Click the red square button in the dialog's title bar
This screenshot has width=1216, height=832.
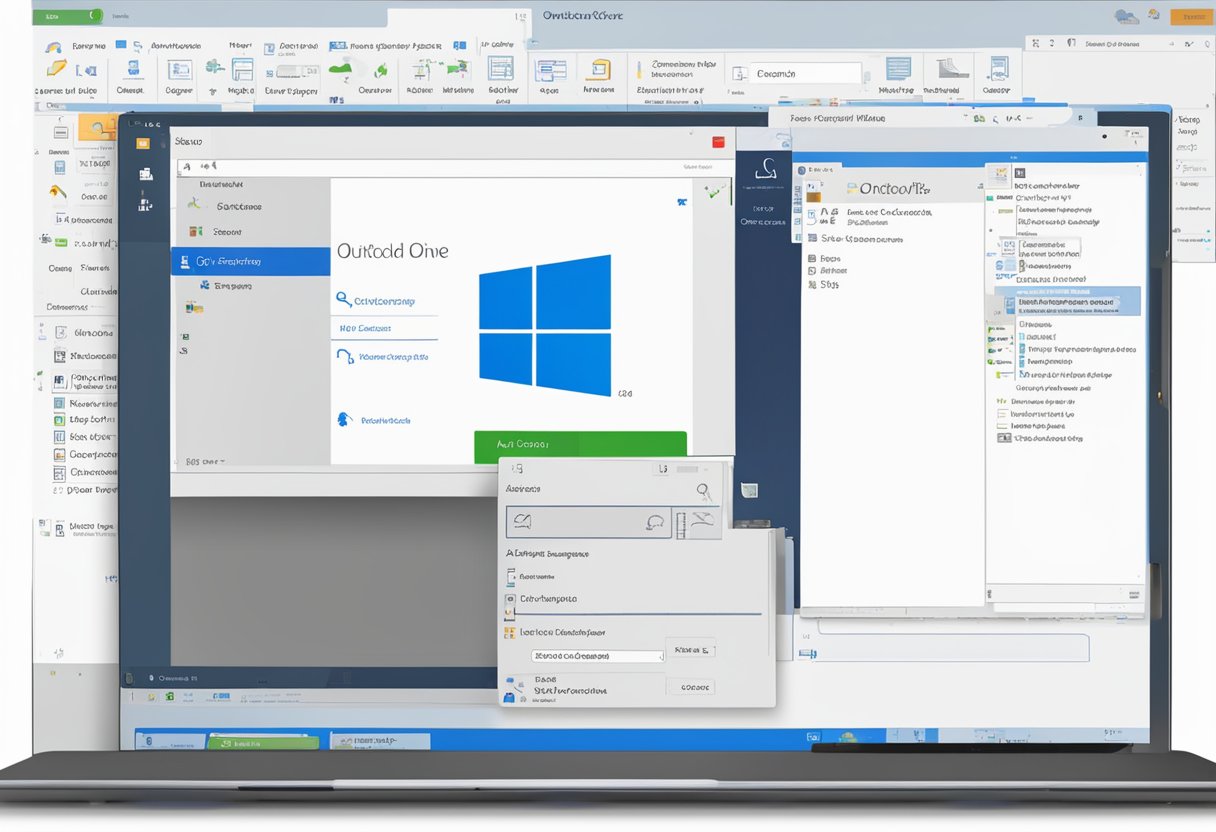[x=717, y=143]
